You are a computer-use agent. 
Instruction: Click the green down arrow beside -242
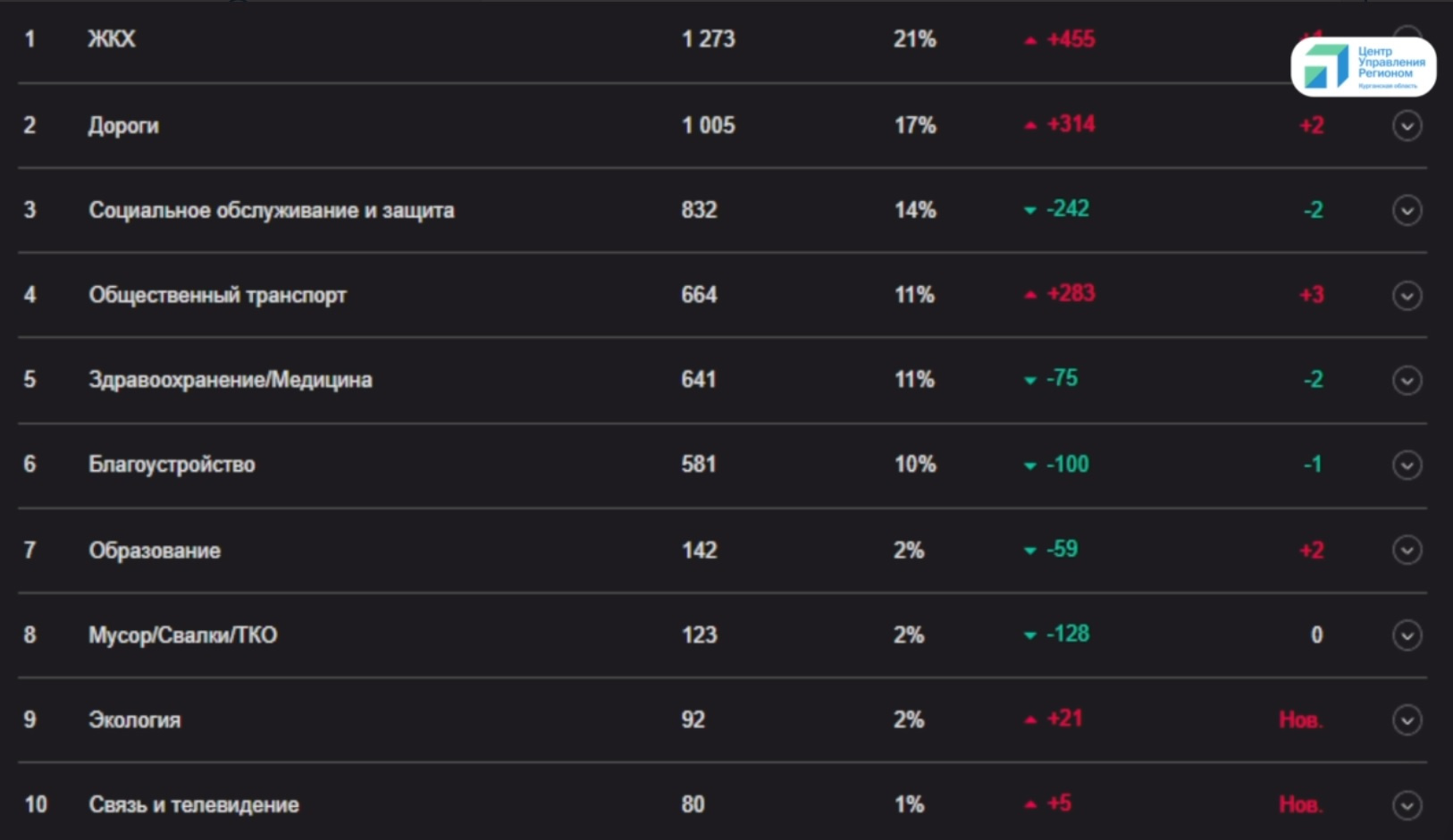pos(1030,210)
